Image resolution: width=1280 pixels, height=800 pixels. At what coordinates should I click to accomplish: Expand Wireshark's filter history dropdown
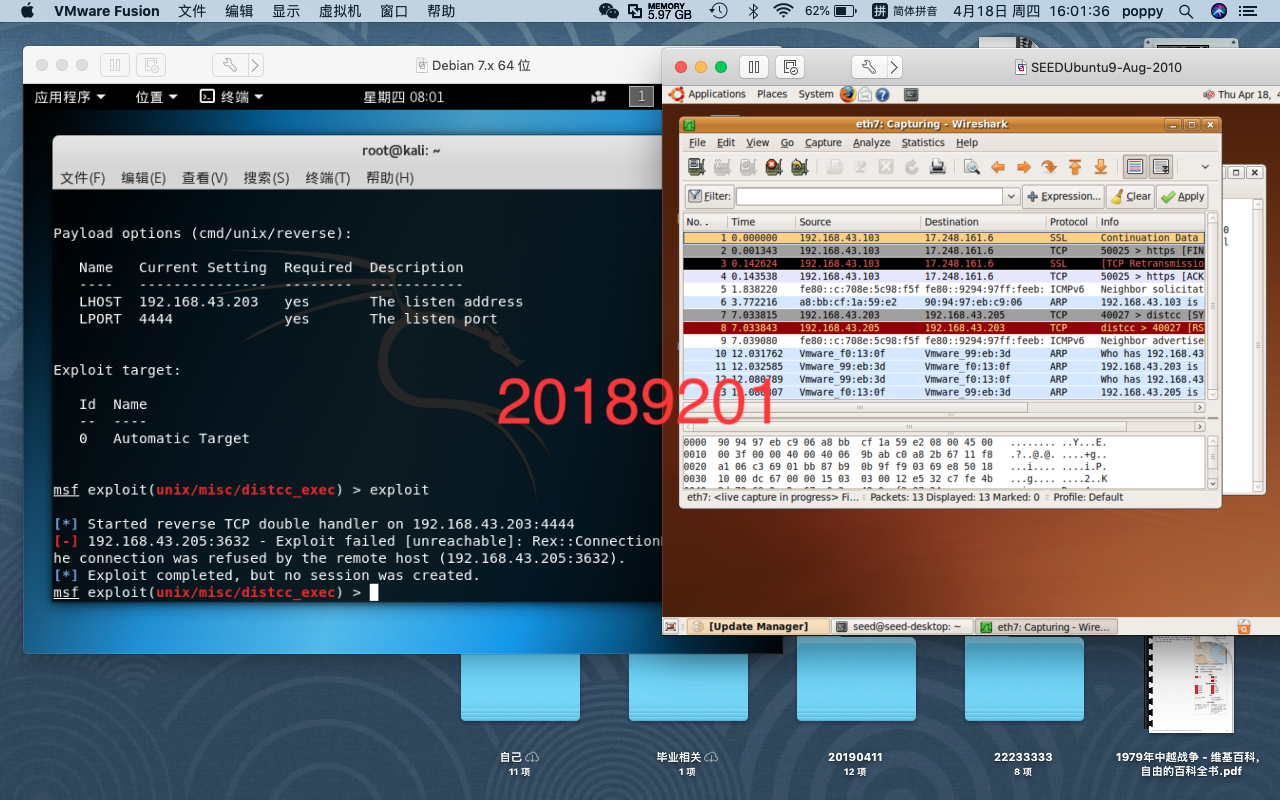[1011, 197]
